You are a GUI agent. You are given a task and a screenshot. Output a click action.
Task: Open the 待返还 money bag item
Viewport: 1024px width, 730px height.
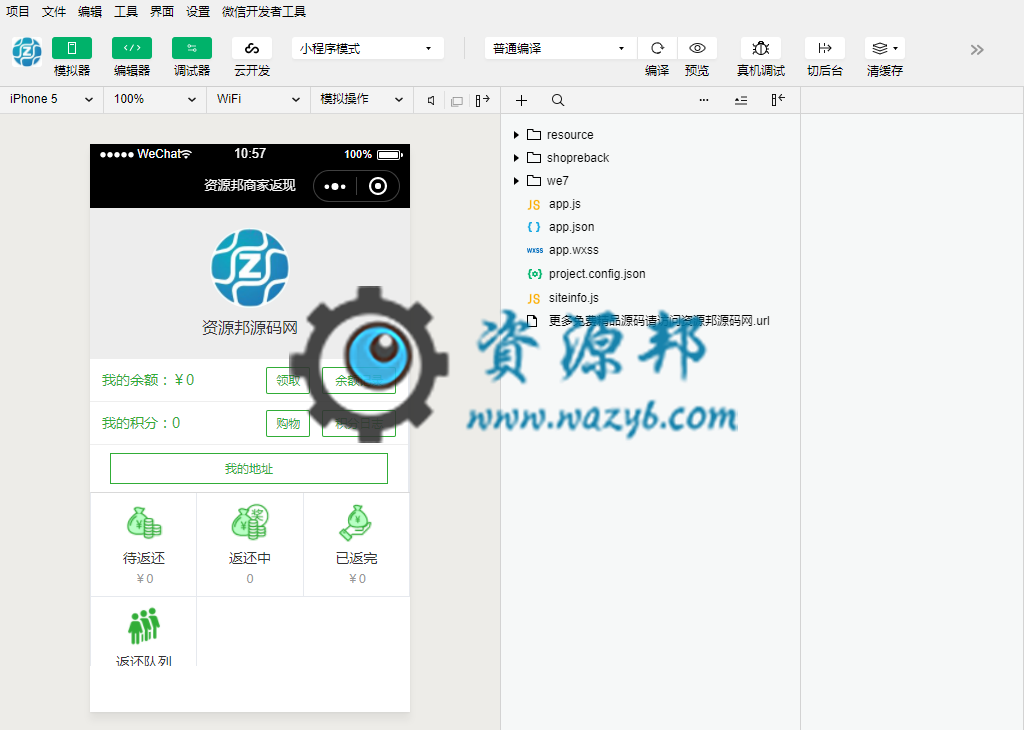coord(144,545)
